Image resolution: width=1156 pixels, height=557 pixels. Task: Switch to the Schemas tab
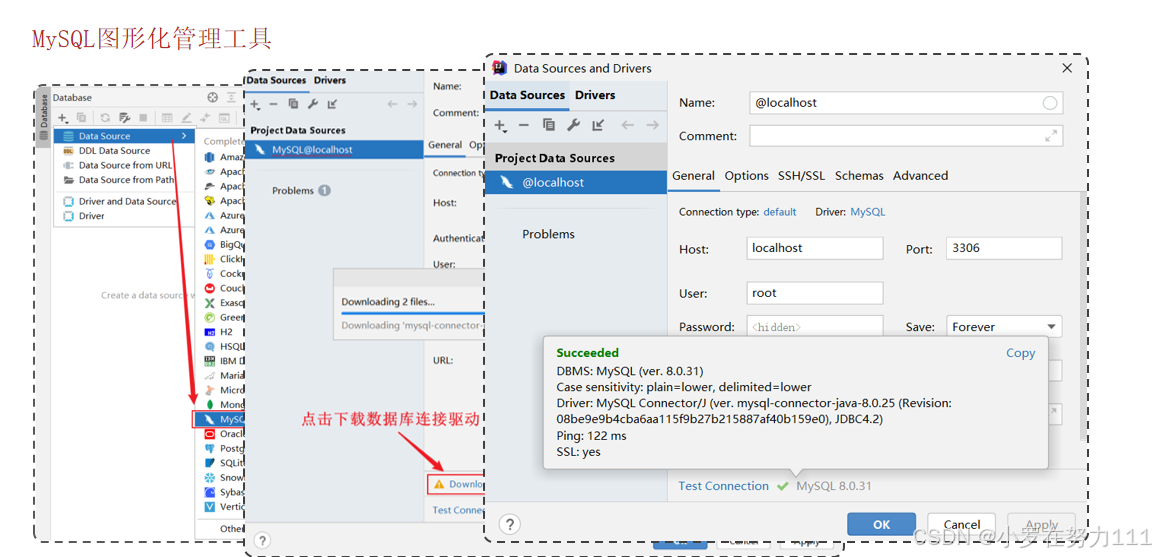pyautogui.click(x=859, y=175)
